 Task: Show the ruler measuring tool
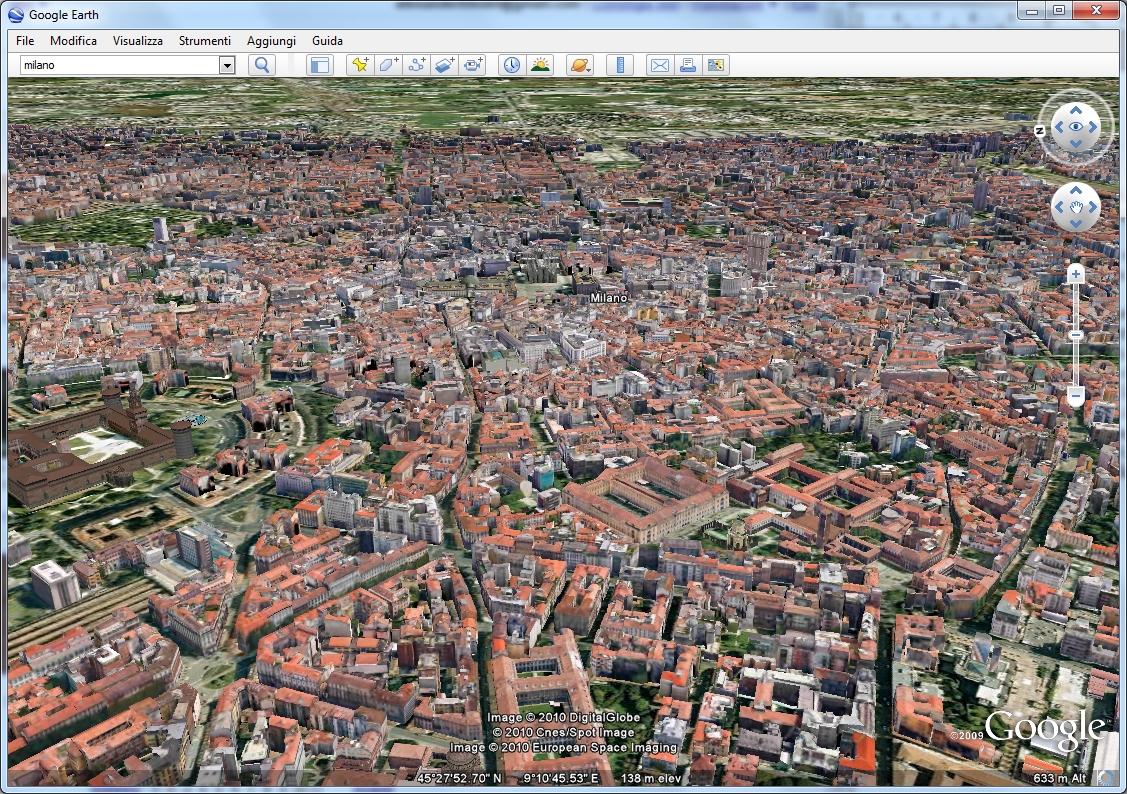(620, 65)
